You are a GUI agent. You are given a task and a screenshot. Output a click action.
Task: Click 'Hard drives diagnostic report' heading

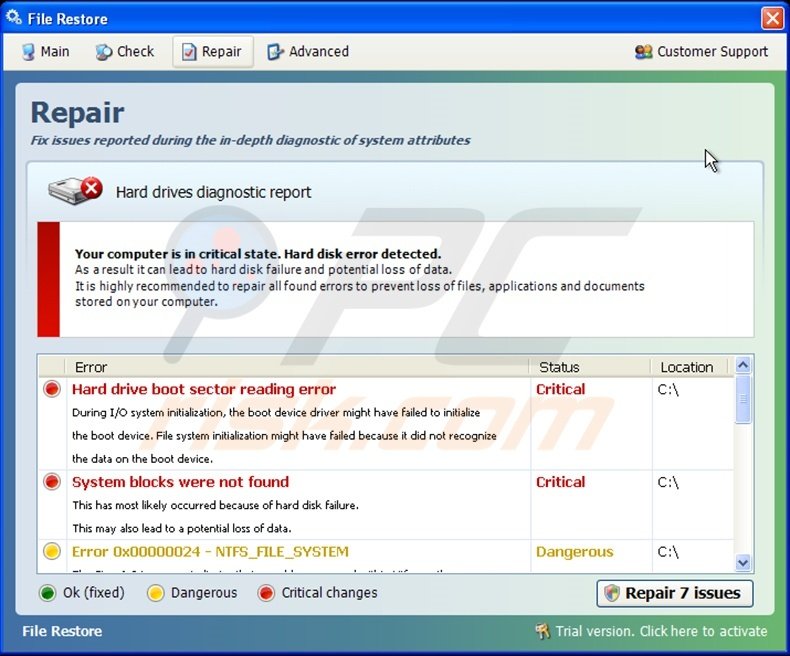tap(213, 192)
